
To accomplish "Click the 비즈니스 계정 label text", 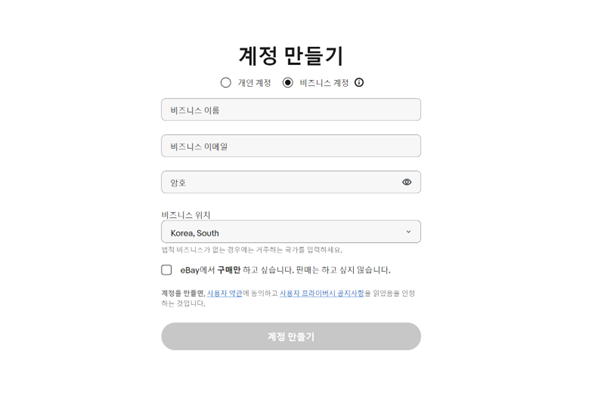I will click(x=324, y=83).
